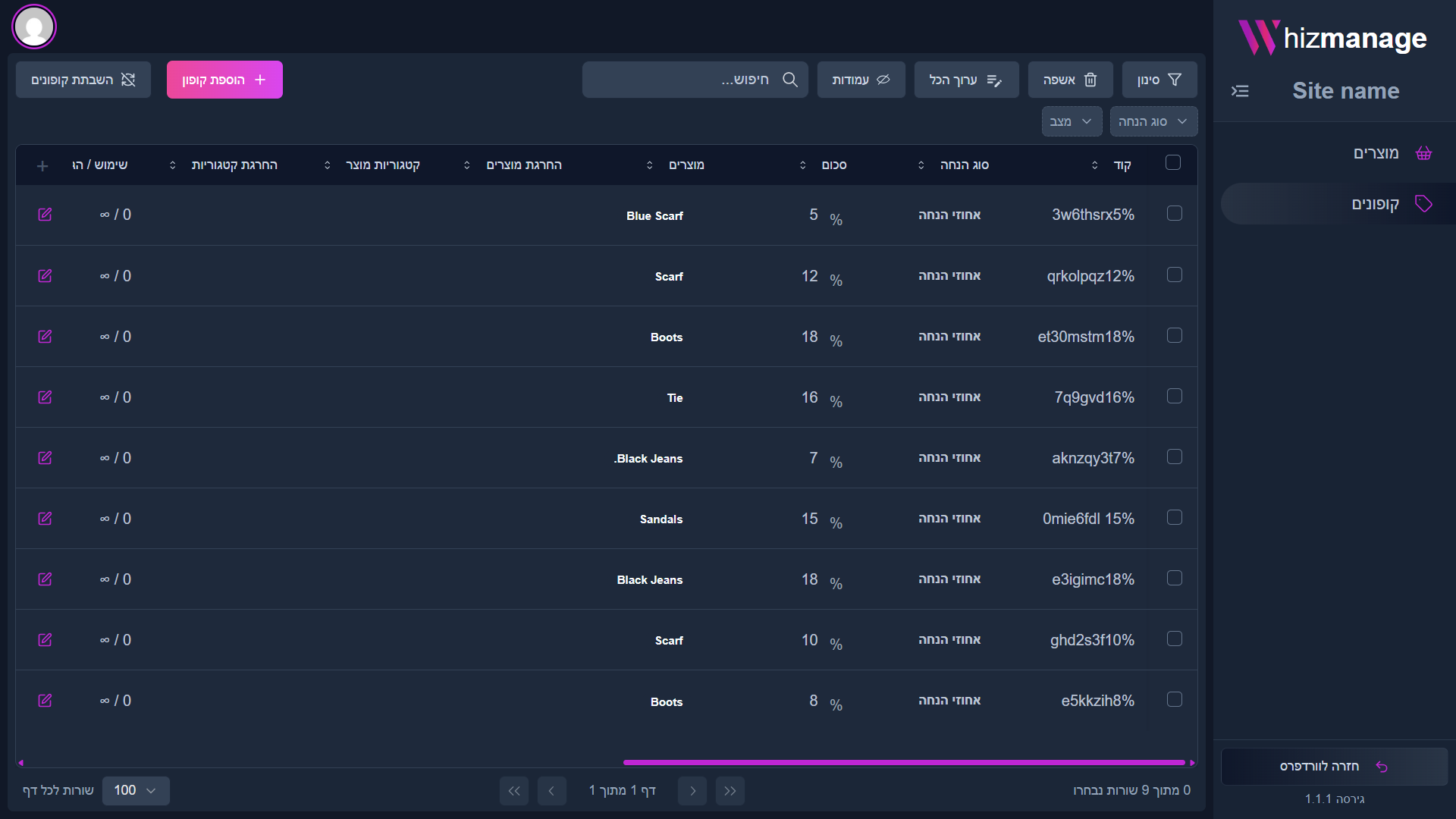1456x819 pixels.
Task: Click the edit all button
Action: point(965,80)
